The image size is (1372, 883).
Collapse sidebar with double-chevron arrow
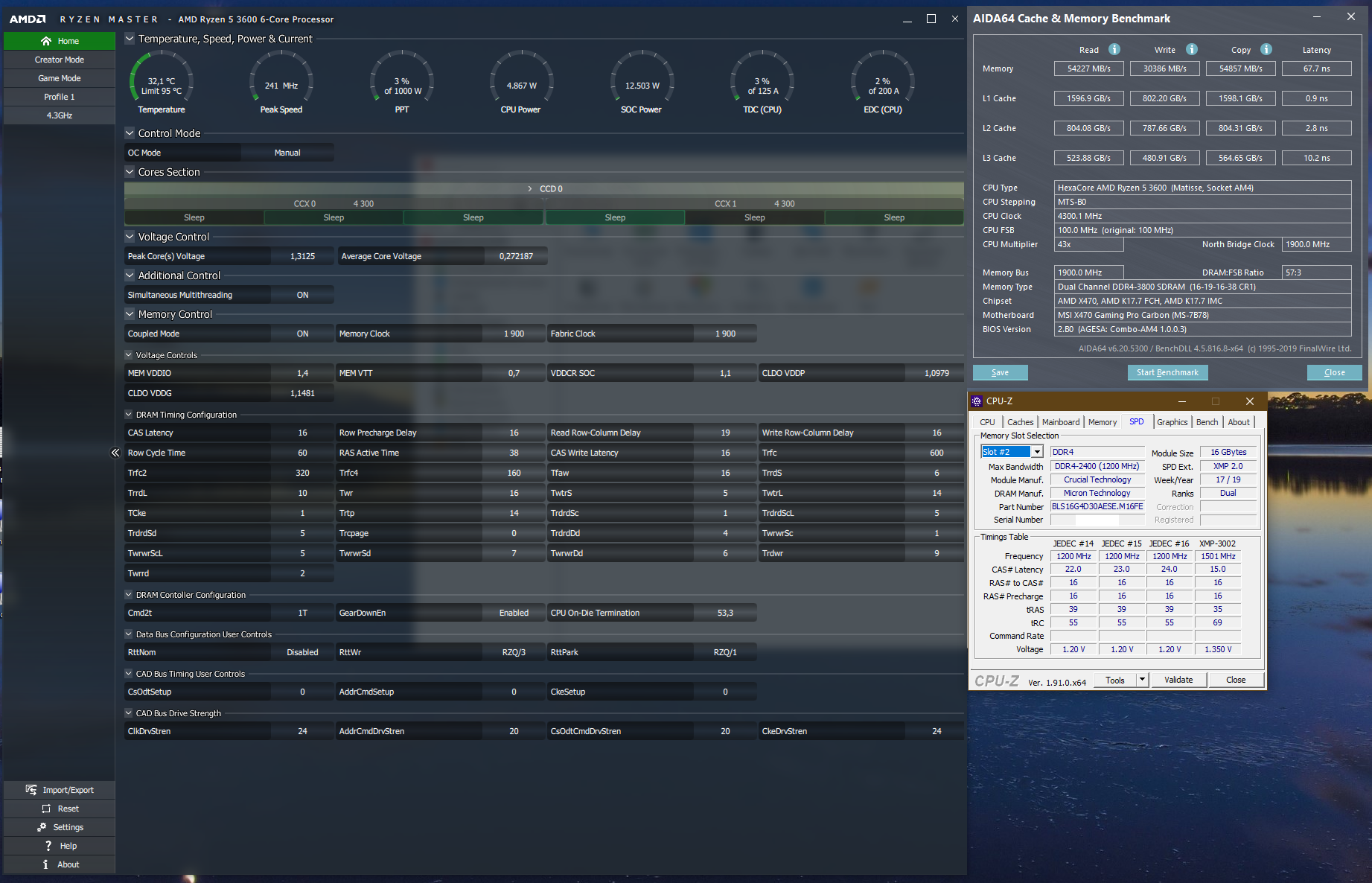pyautogui.click(x=115, y=453)
